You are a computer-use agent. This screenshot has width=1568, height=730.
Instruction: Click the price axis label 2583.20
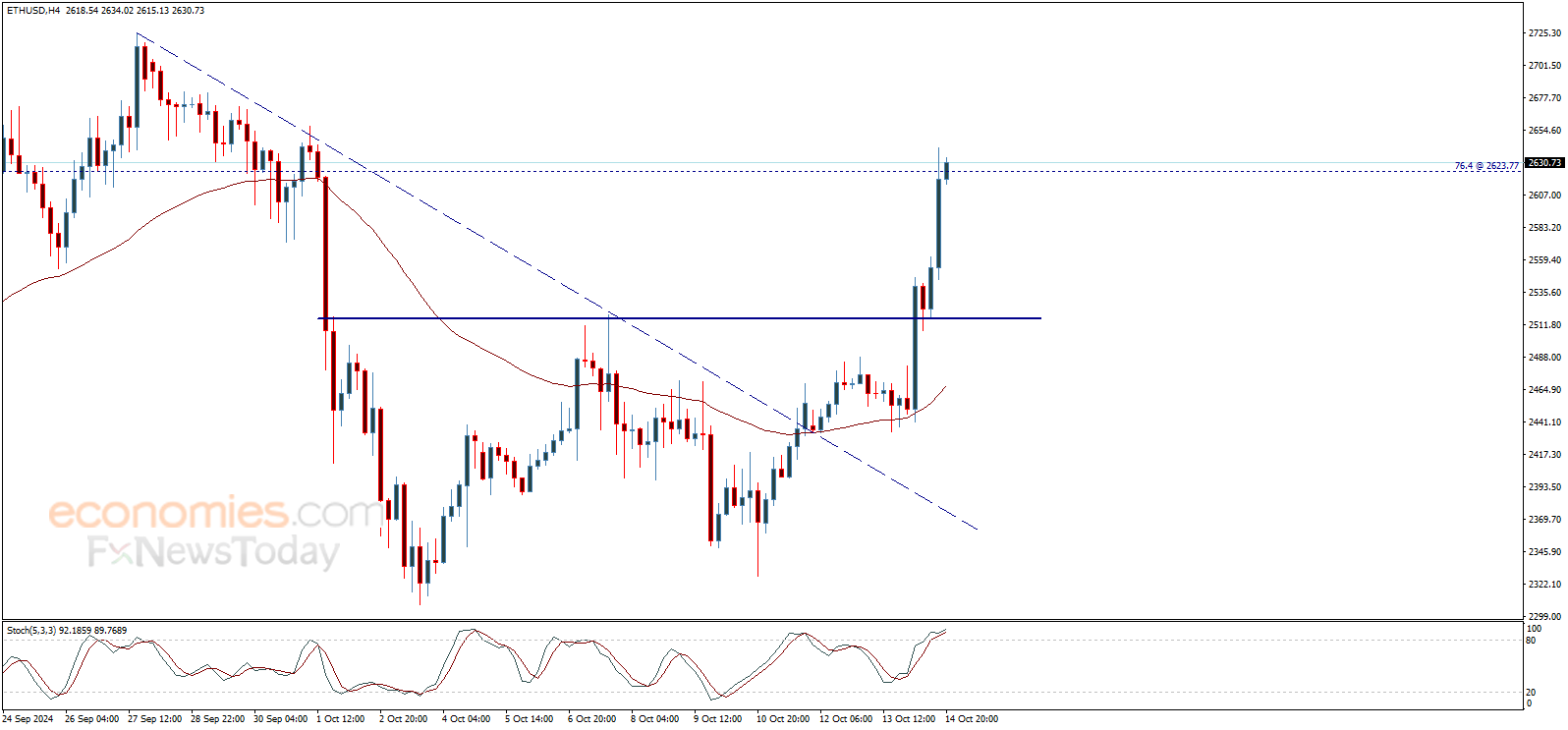(1544, 228)
